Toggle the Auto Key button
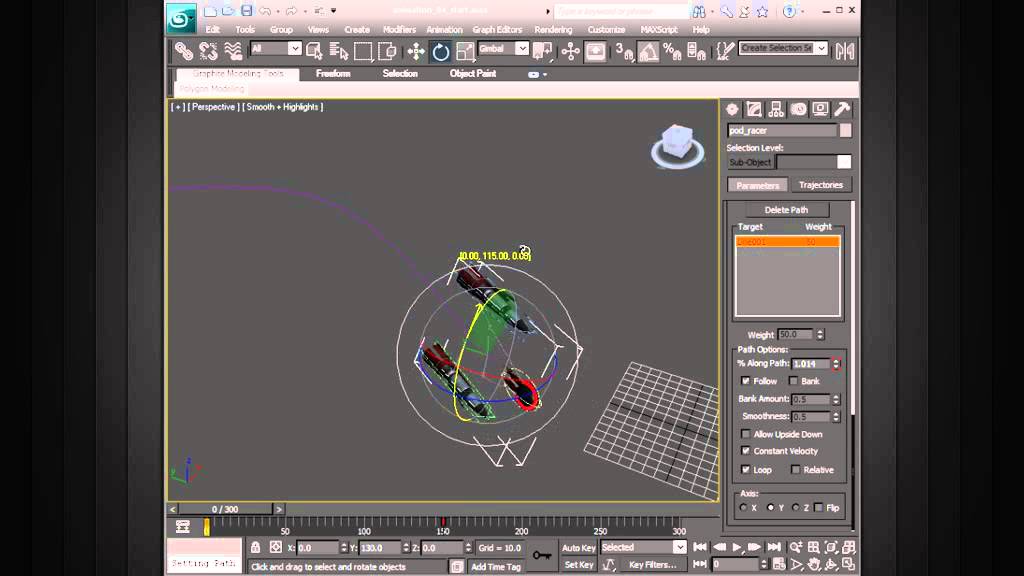The width and height of the screenshot is (1024, 576). point(579,547)
